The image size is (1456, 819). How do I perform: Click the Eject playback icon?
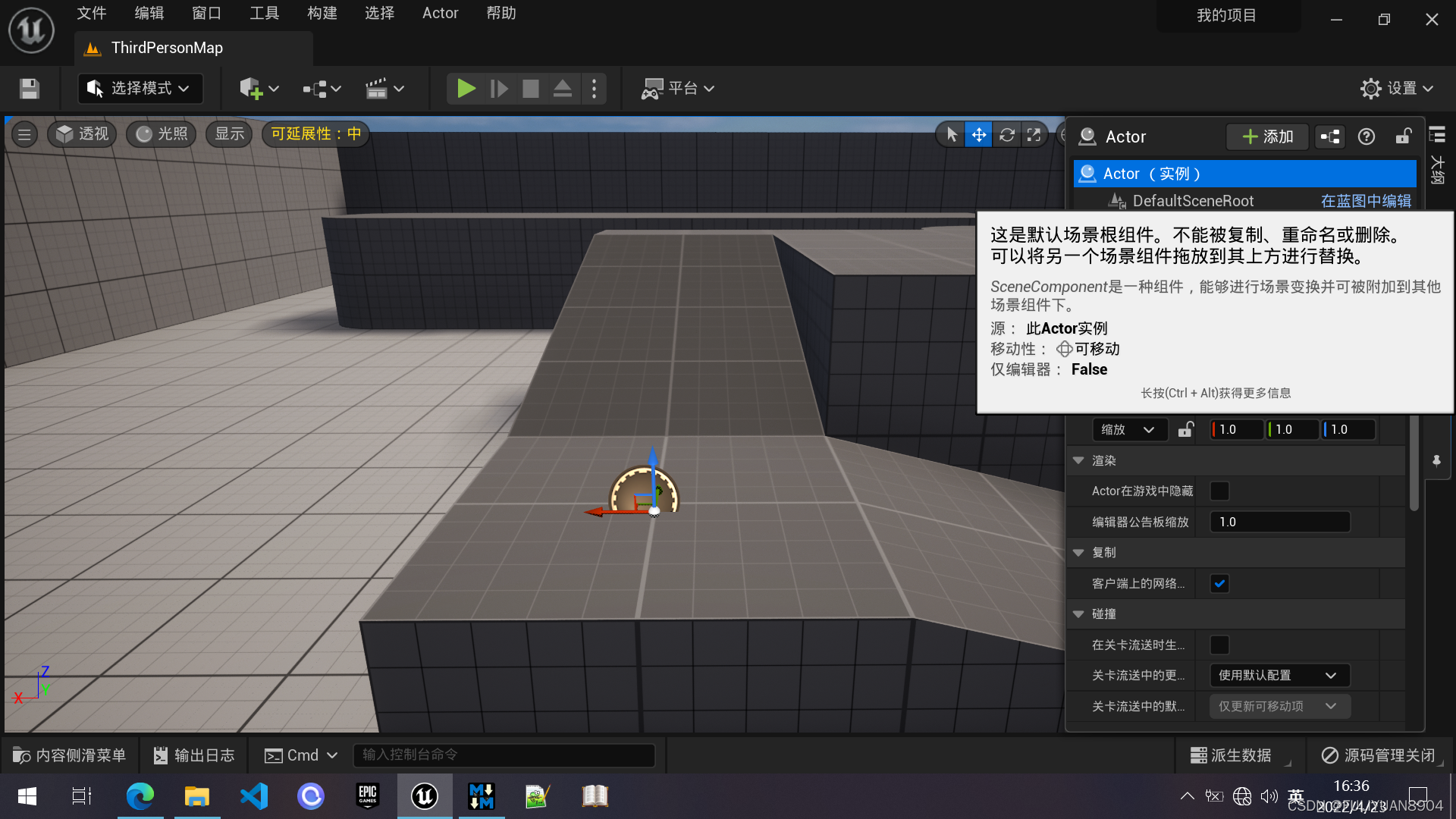click(x=562, y=89)
